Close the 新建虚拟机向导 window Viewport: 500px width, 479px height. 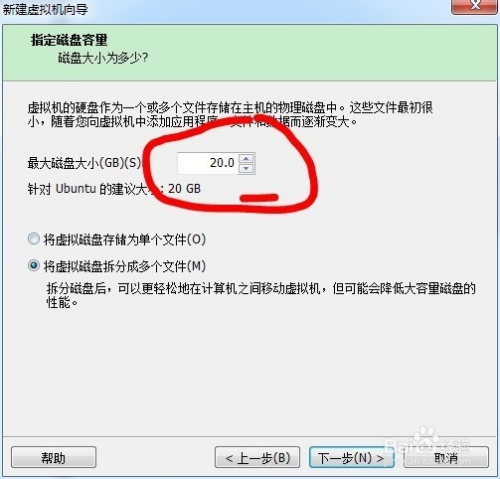tap(475, 6)
